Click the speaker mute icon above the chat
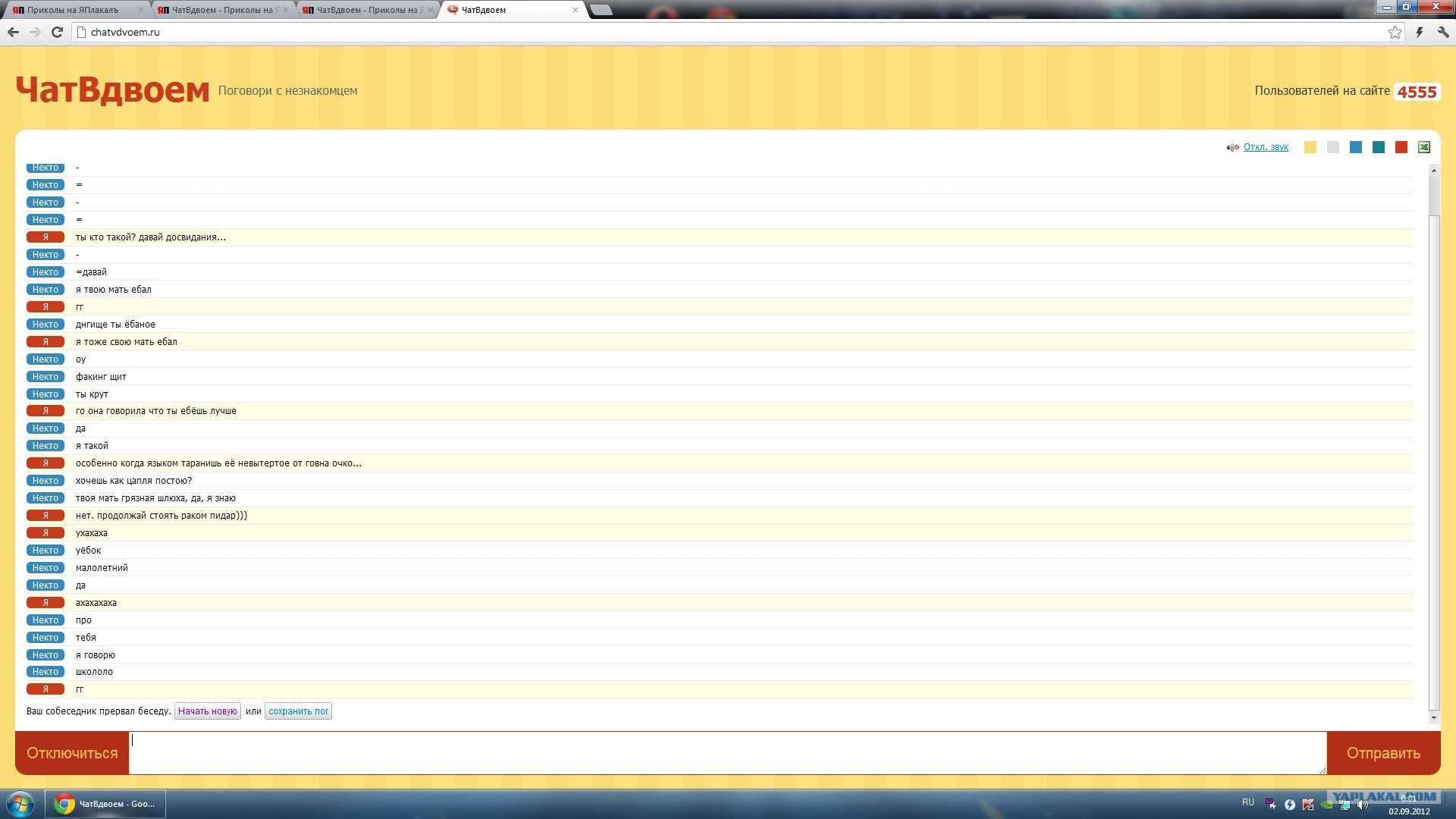 1232,147
